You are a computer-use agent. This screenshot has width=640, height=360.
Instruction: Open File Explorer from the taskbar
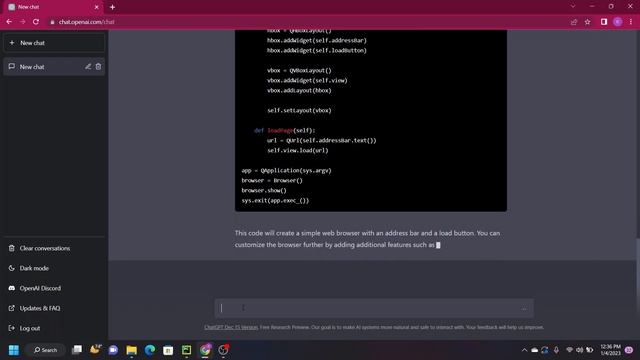131,350
